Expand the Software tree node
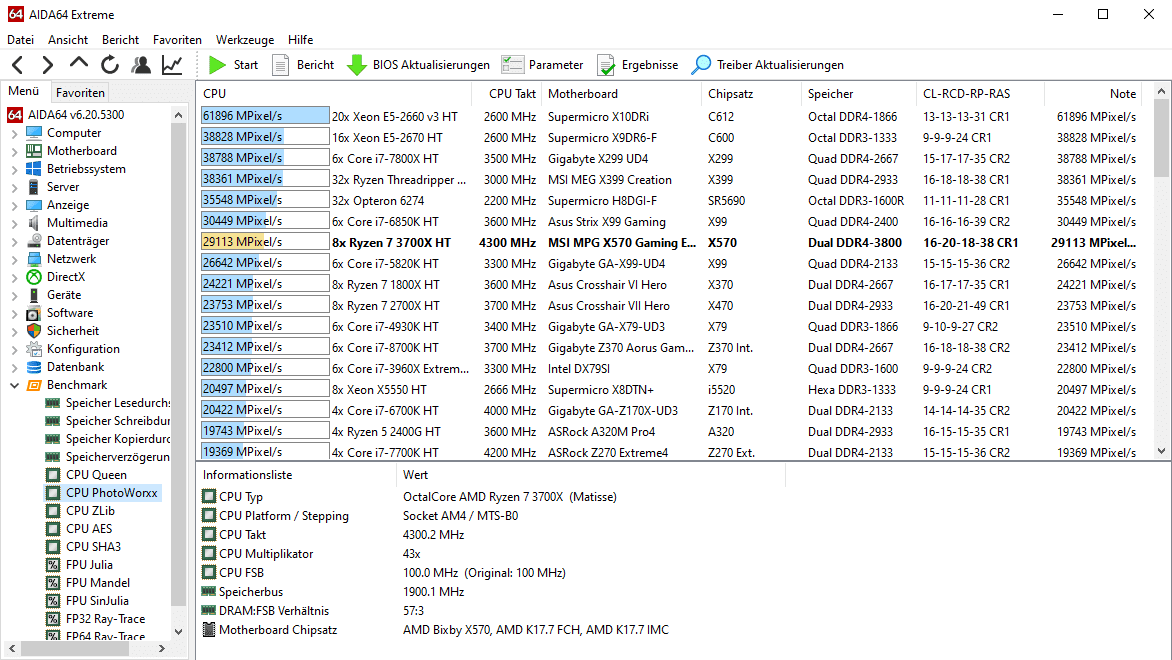Screen dimensions: 1172x660 (14, 313)
